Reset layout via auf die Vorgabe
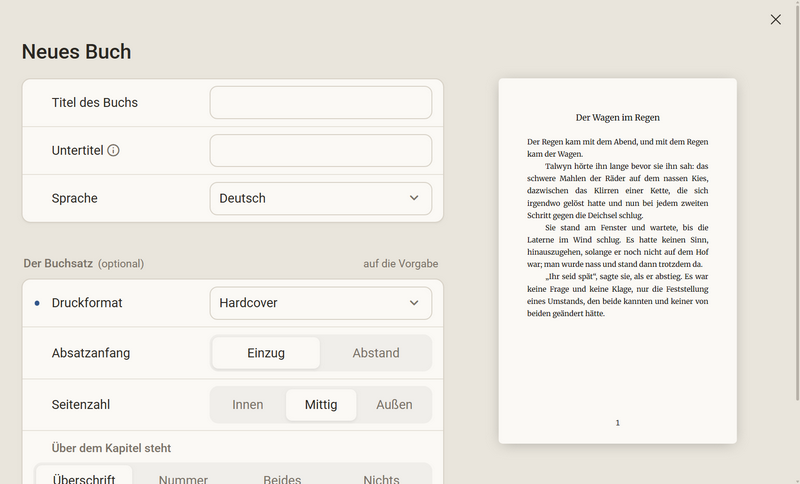This screenshot has width=800, height=484. coord(401,264)
